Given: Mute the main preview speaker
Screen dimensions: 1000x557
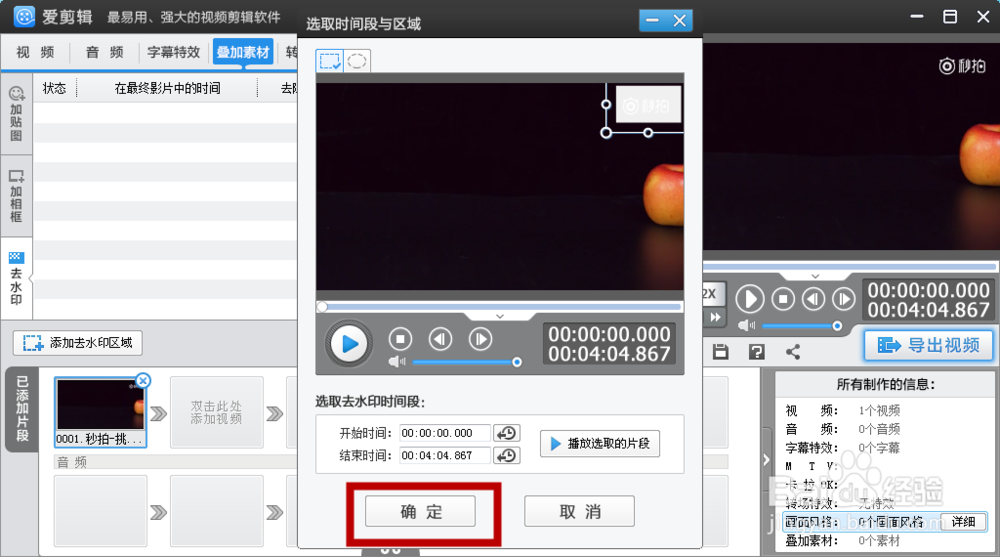Looking at the screenshot, I should [746, 325].
